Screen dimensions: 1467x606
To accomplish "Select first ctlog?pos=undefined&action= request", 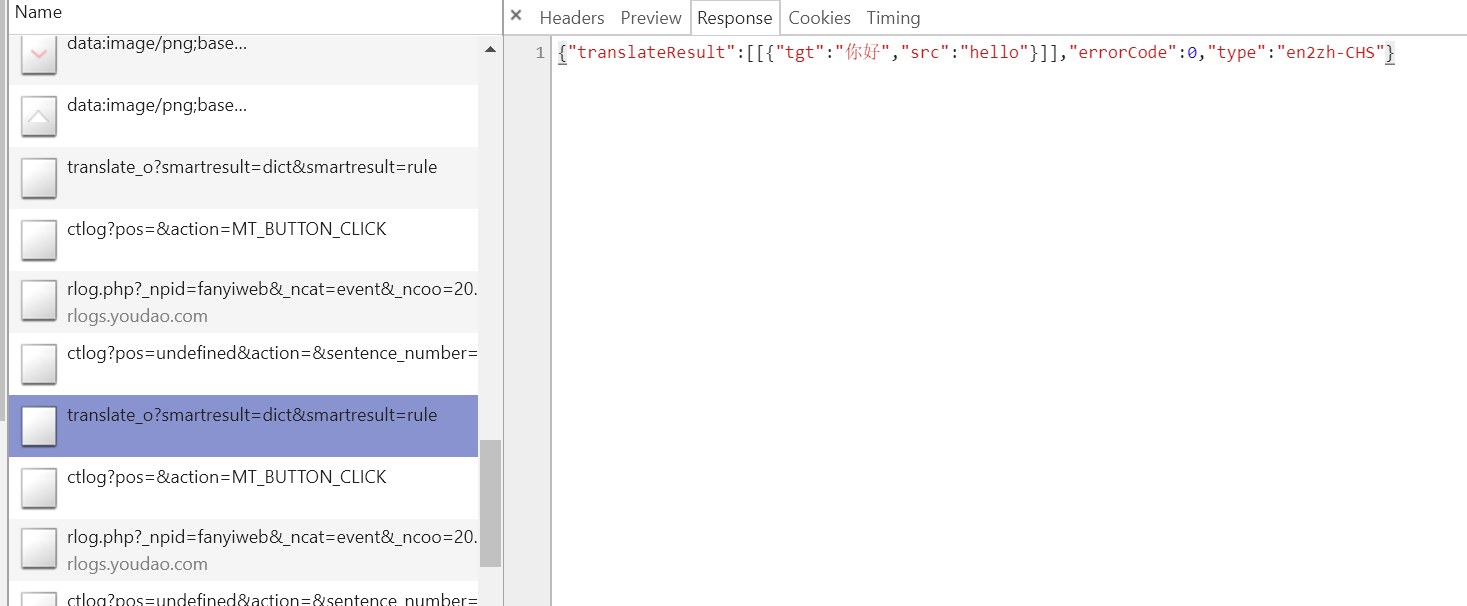I will [x=243, y=364].
